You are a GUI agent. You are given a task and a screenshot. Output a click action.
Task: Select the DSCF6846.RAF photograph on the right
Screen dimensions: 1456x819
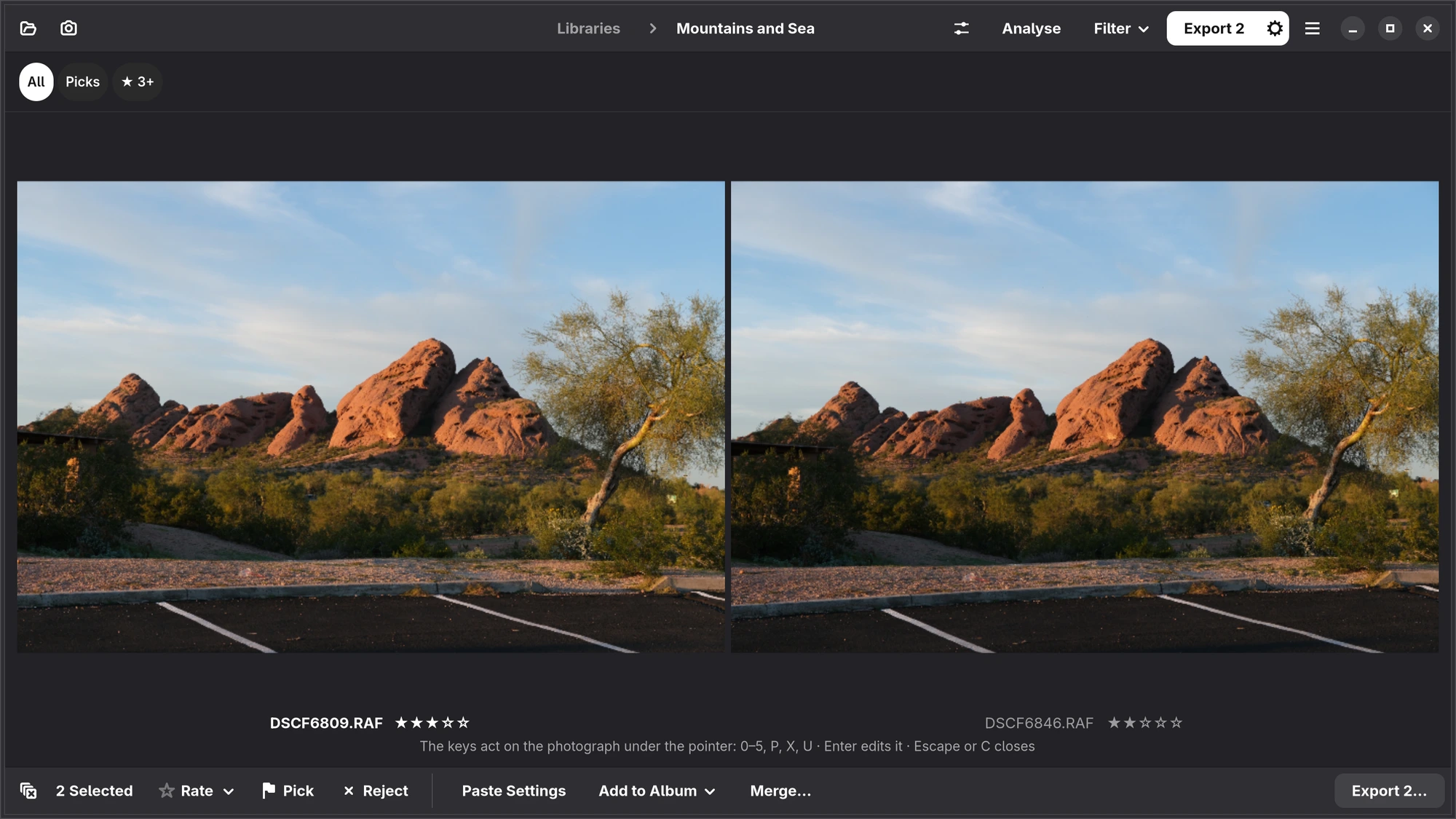(1085, 416)
